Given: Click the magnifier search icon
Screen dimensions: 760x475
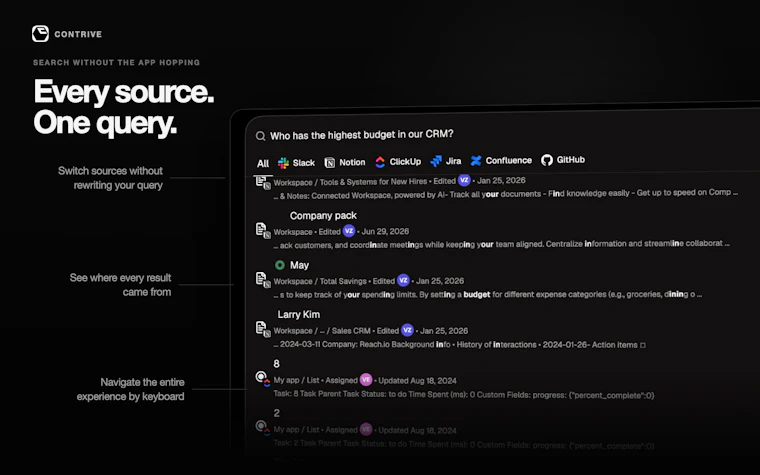Looking at the screenshot, I should click(261, 136).
